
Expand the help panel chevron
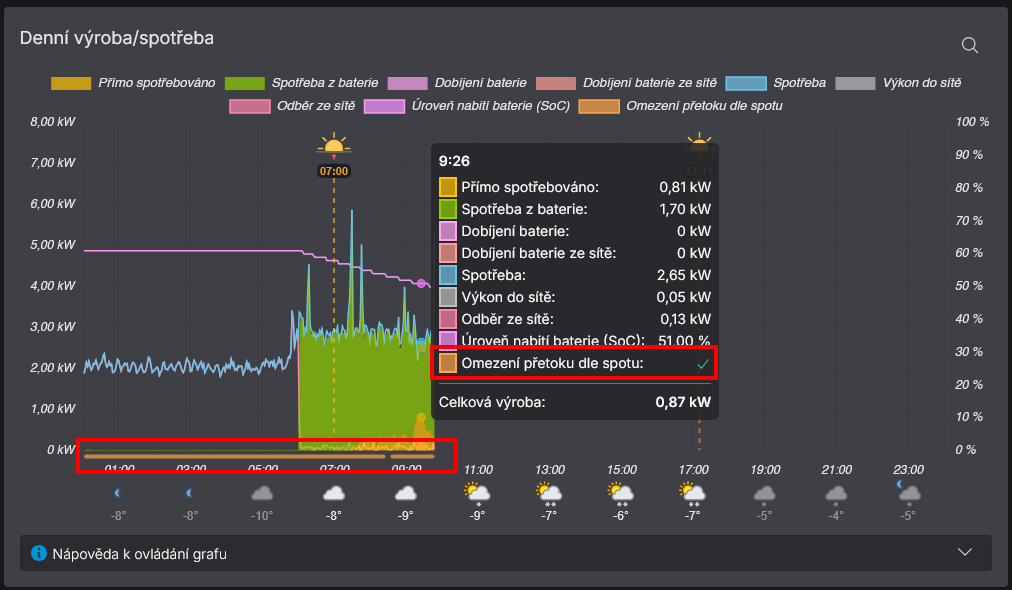965,552
